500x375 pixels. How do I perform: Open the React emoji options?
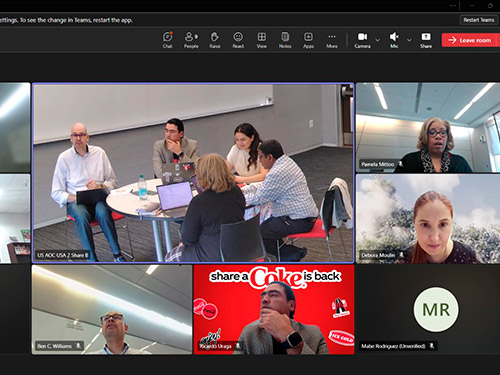point(238,40)
